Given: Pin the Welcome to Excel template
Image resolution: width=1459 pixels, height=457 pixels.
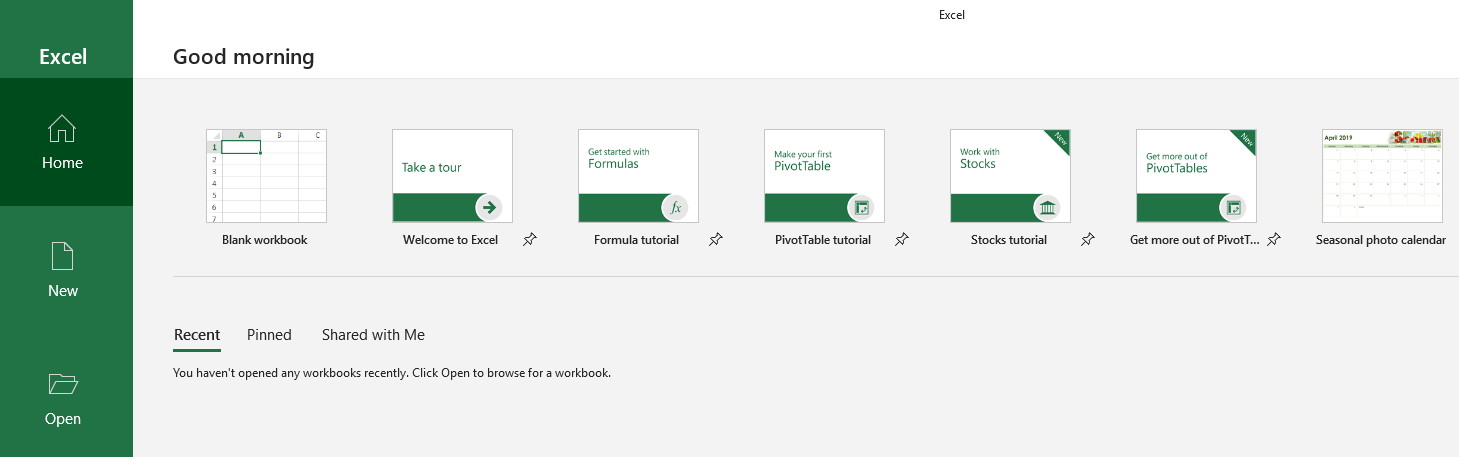Looking at the screenshot, I should (530, 240).
